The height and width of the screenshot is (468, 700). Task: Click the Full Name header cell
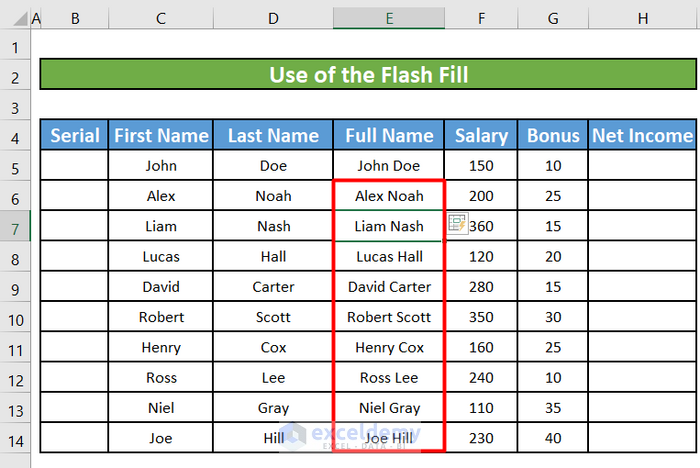[x=389, y=136]
